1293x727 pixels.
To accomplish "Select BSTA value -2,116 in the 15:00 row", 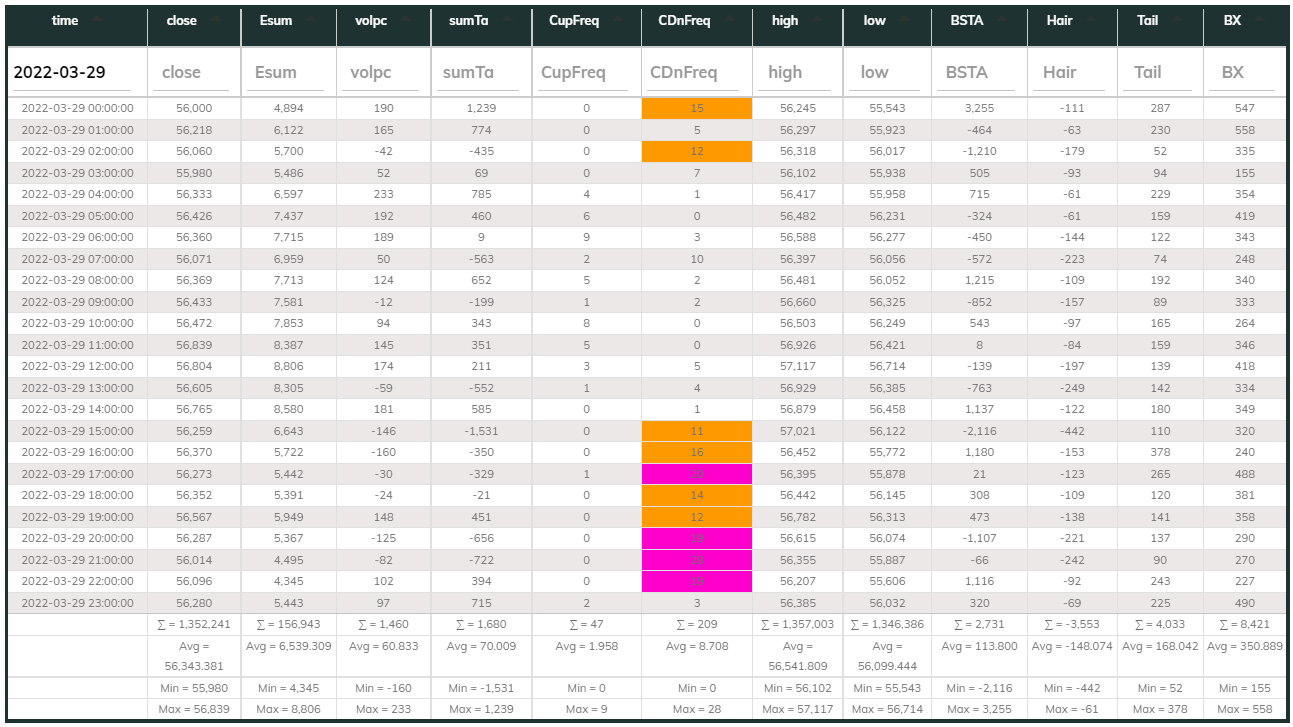I will coord(979,431).
